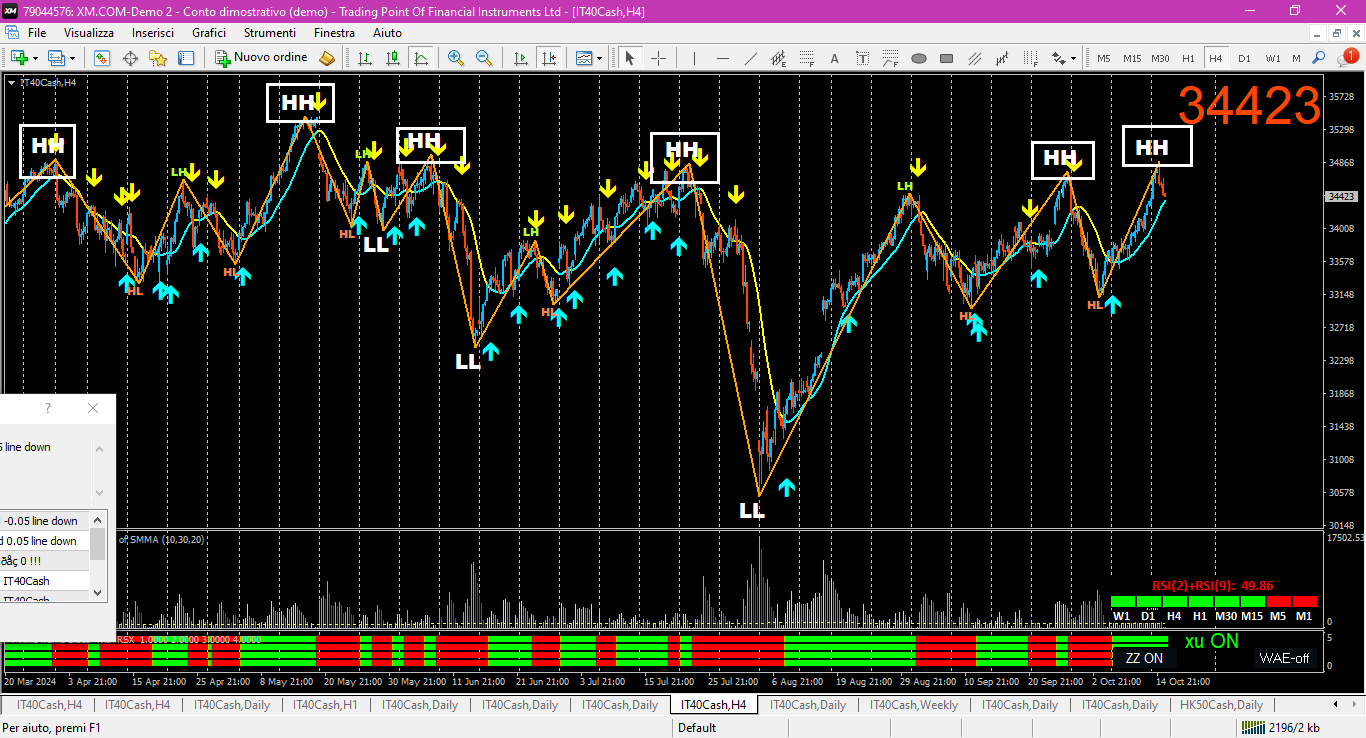Open the Aiuto menu

[x=387, y=33]
